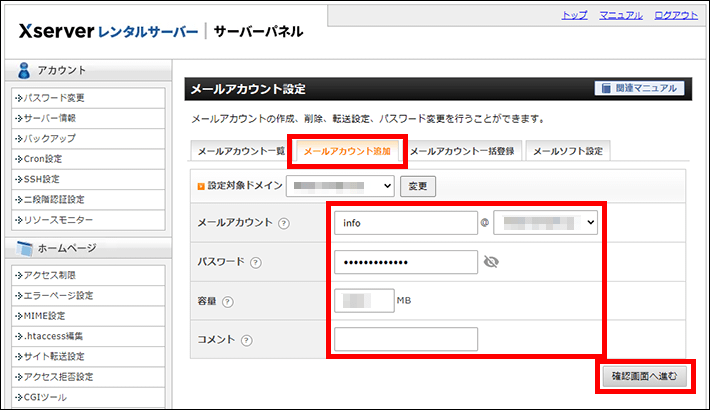Open the 設定対象ドメイン dropdown

pos(340,186)
